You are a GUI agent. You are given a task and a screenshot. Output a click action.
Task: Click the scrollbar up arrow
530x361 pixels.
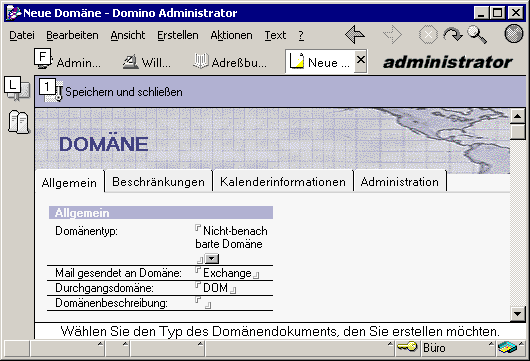[x=517, y=117]
